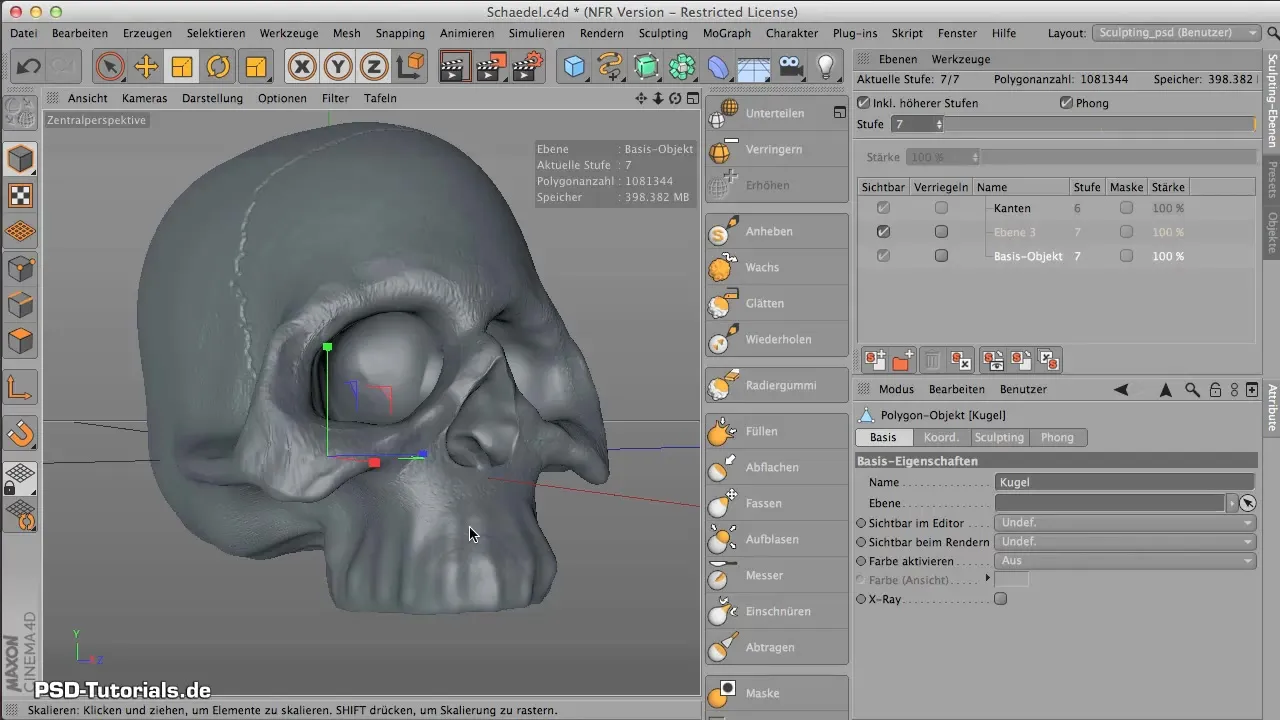Click the Undo arrow icon

[28, 67]
